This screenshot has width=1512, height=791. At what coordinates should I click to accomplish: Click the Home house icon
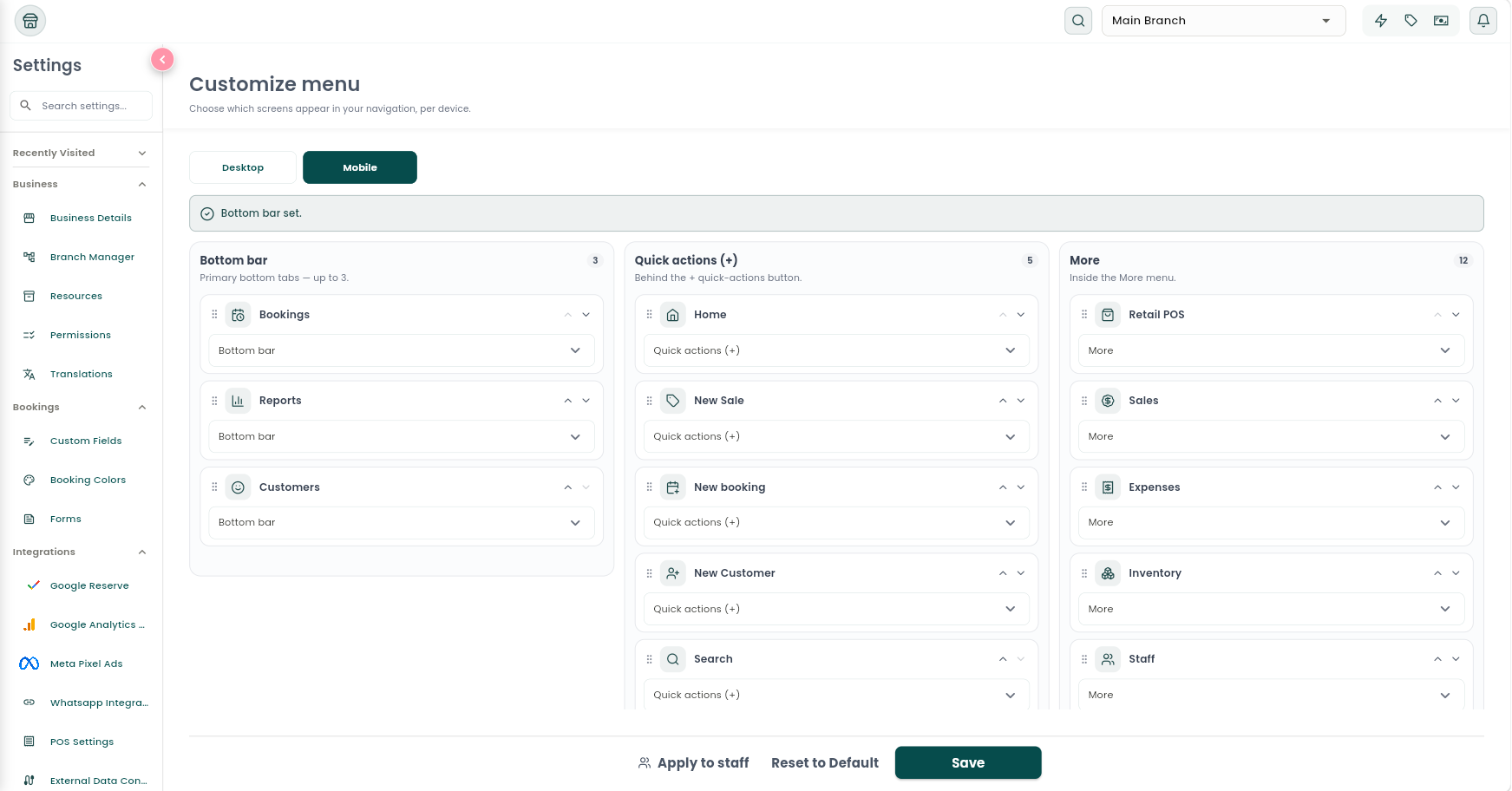(x=673, y=315)
